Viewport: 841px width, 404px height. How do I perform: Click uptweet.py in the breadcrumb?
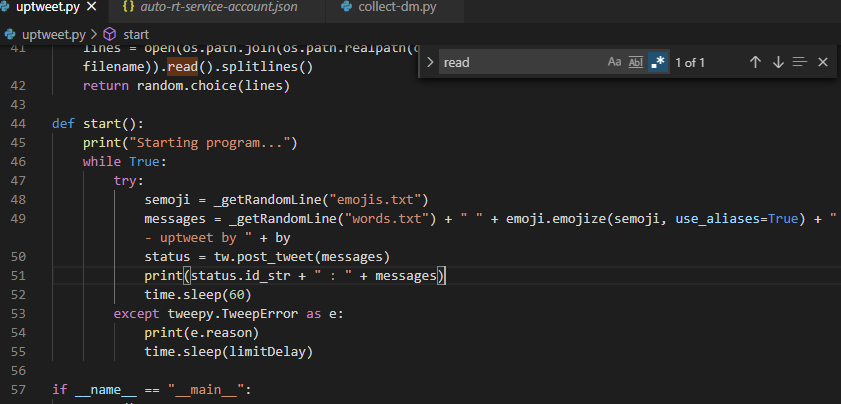point(54,35)
